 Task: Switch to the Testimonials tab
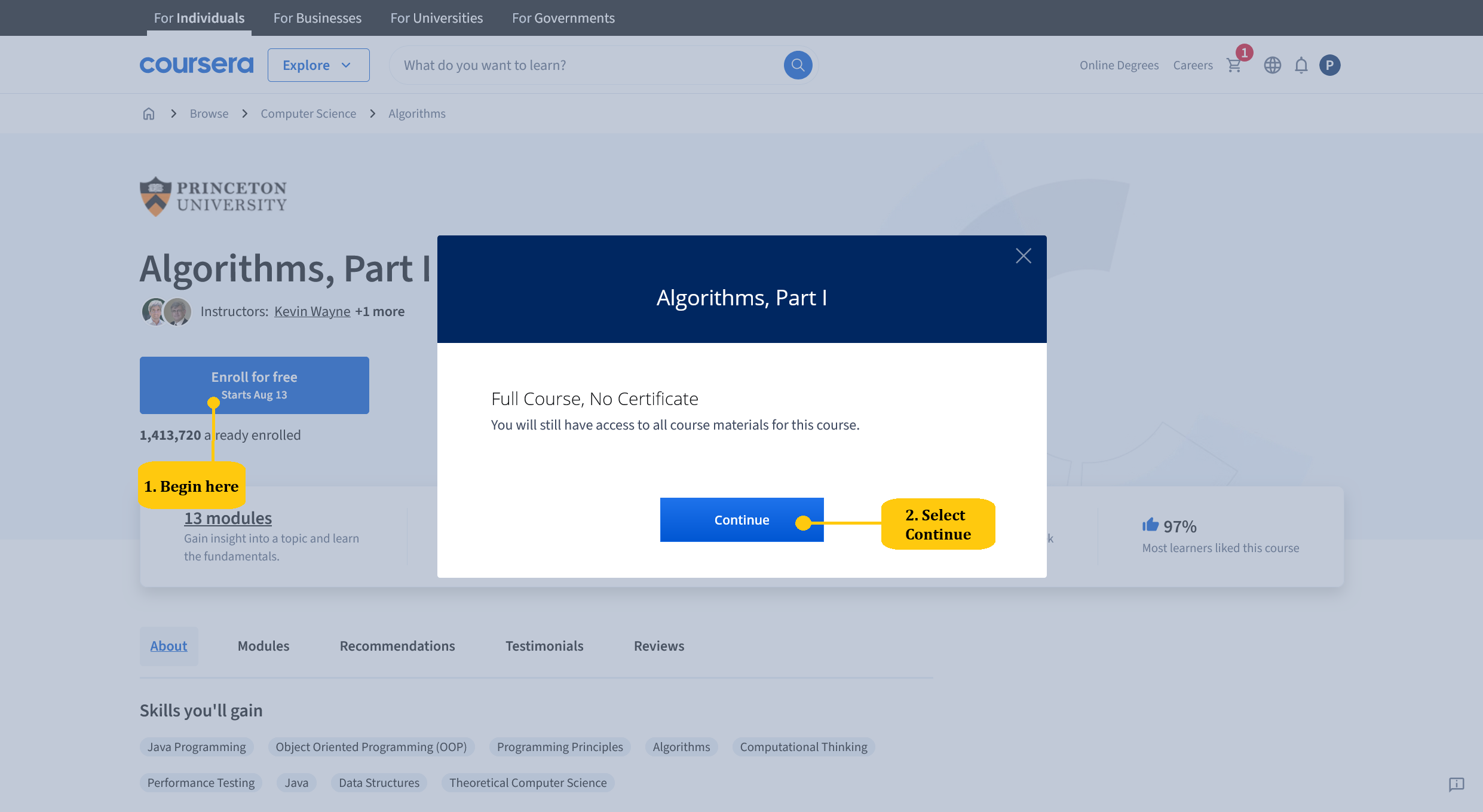tap(544, 646)
